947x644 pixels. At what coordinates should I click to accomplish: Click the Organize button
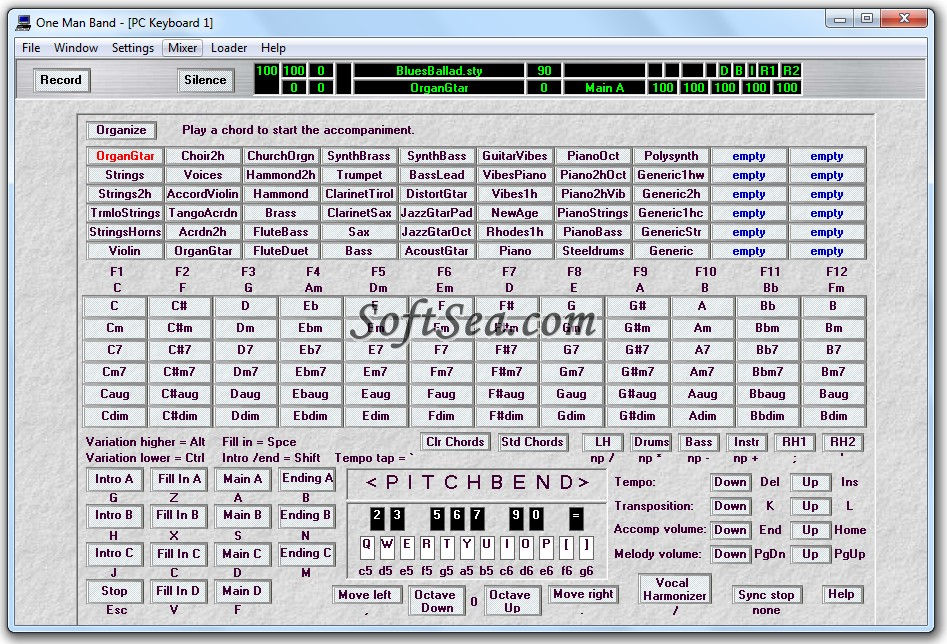coord(121,130)
